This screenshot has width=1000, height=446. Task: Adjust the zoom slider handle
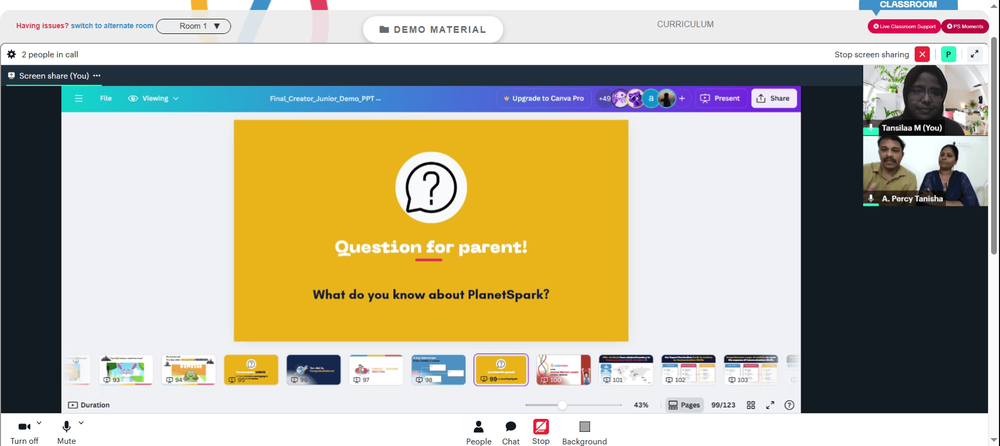coord(562,405)
